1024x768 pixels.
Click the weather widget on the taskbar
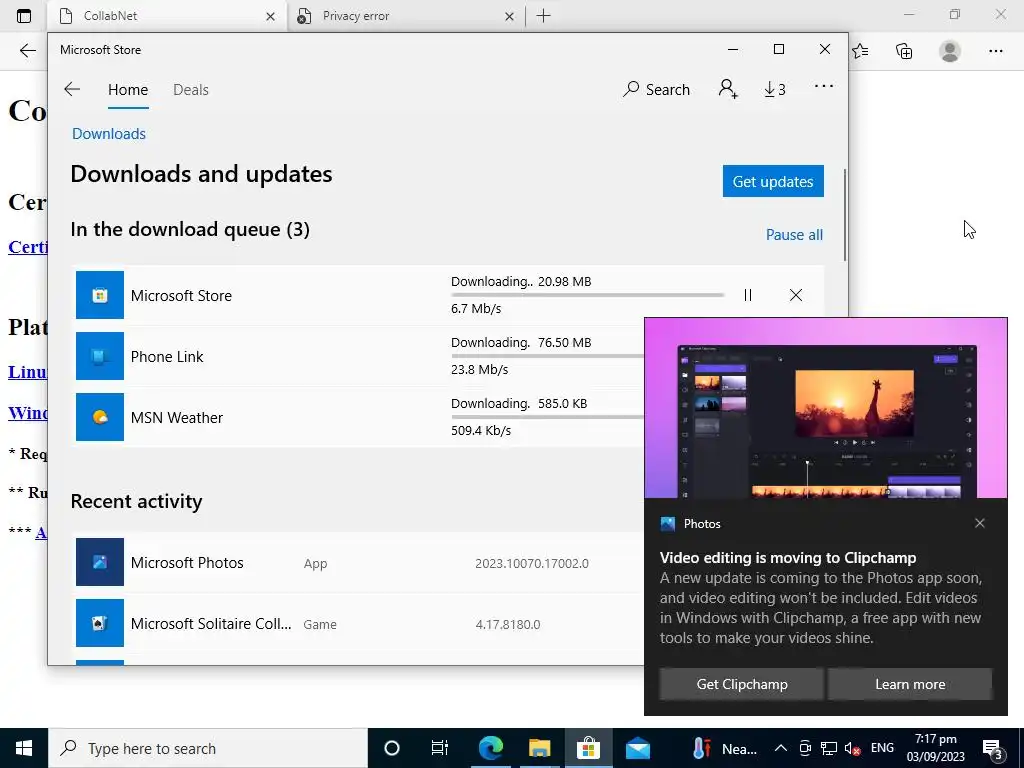725,748
